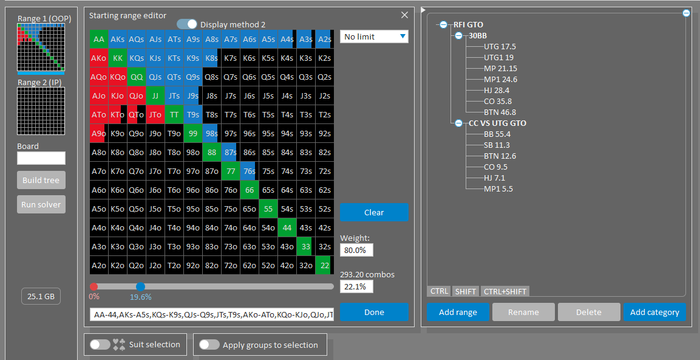Viewport: 700px width, 360px height.
Task: Collapse the 30BB category node
Action: pyautogui.click(x=458, y=36)
